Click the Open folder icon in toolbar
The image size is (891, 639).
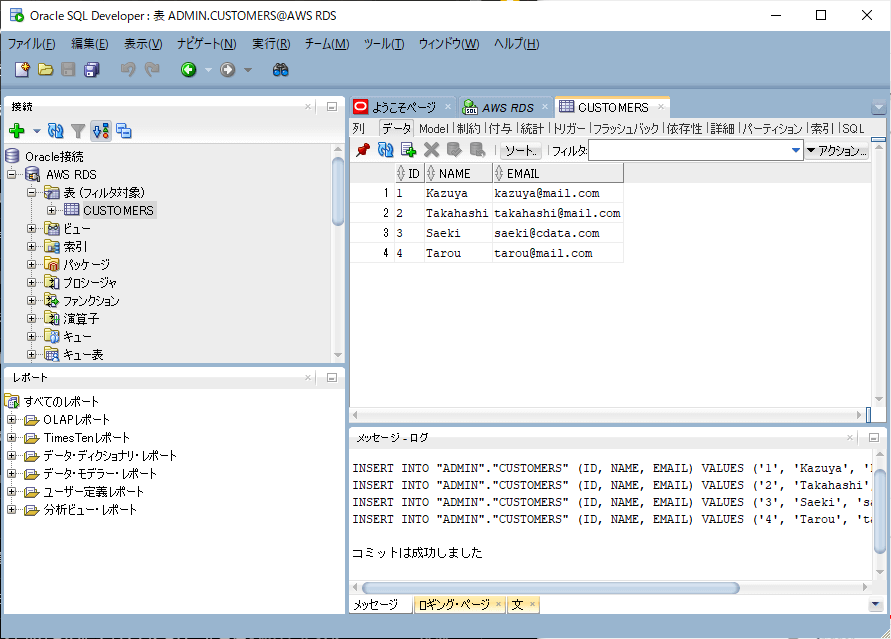[x=45, y=70]
